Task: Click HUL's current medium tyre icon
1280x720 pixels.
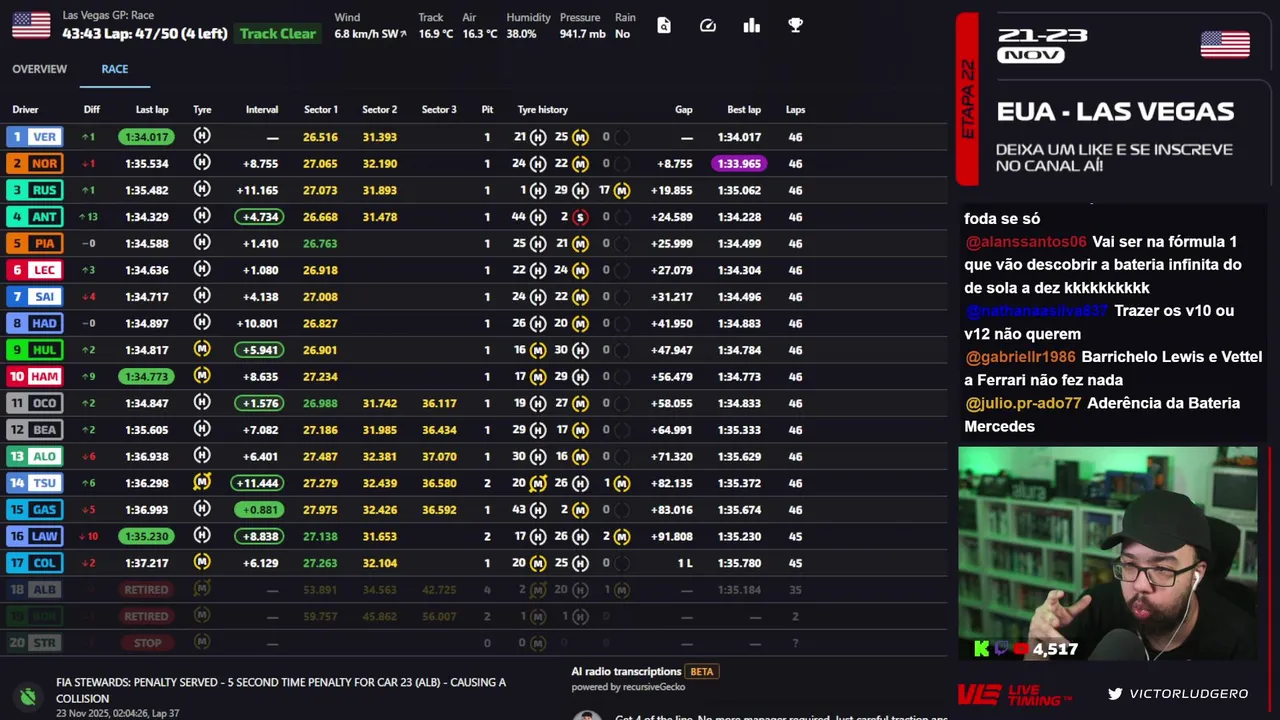Action: tap(202, 349)
